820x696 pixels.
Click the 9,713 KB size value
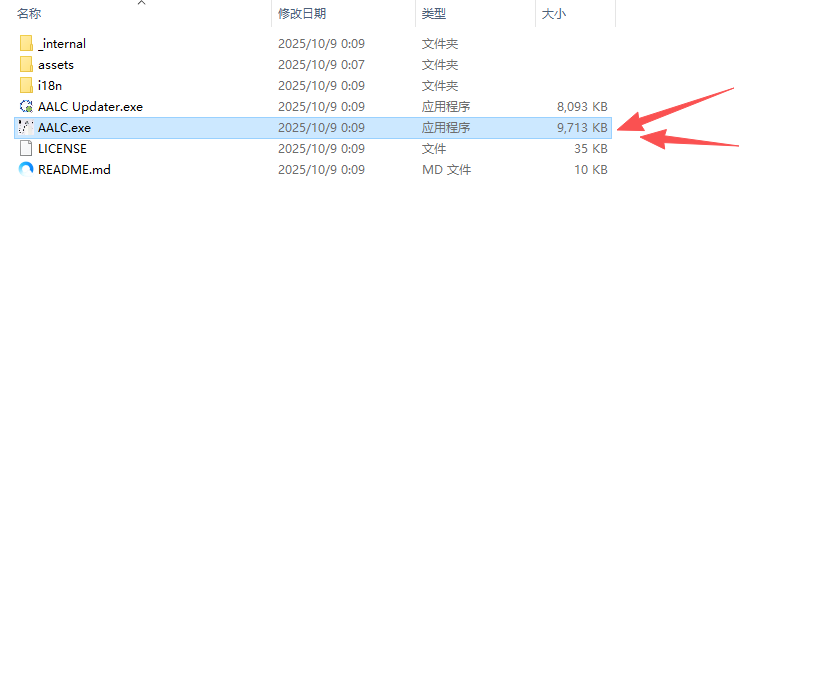pyautogui.click(x=582, y=128)
